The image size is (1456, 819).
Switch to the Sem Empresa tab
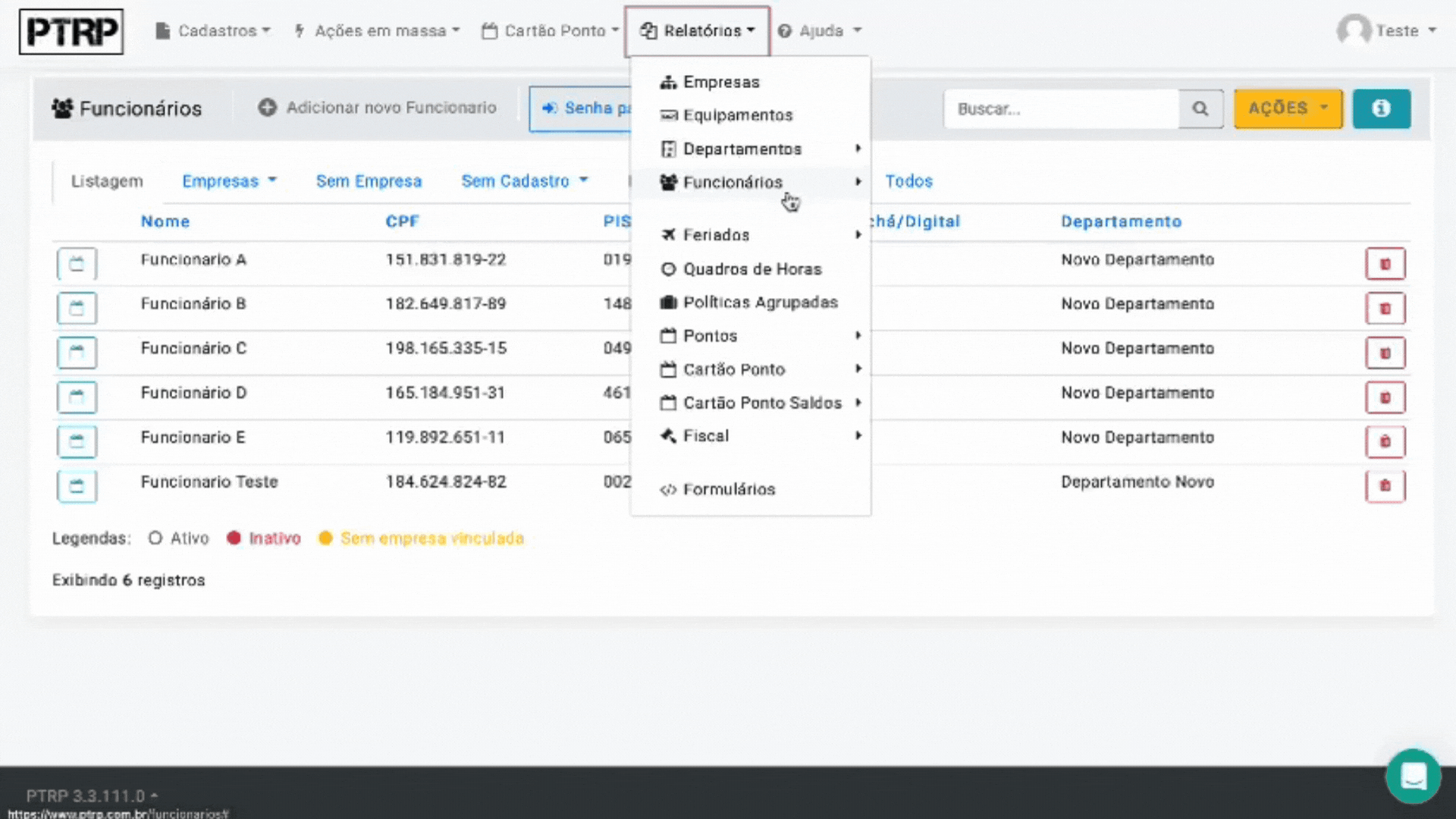369,181
